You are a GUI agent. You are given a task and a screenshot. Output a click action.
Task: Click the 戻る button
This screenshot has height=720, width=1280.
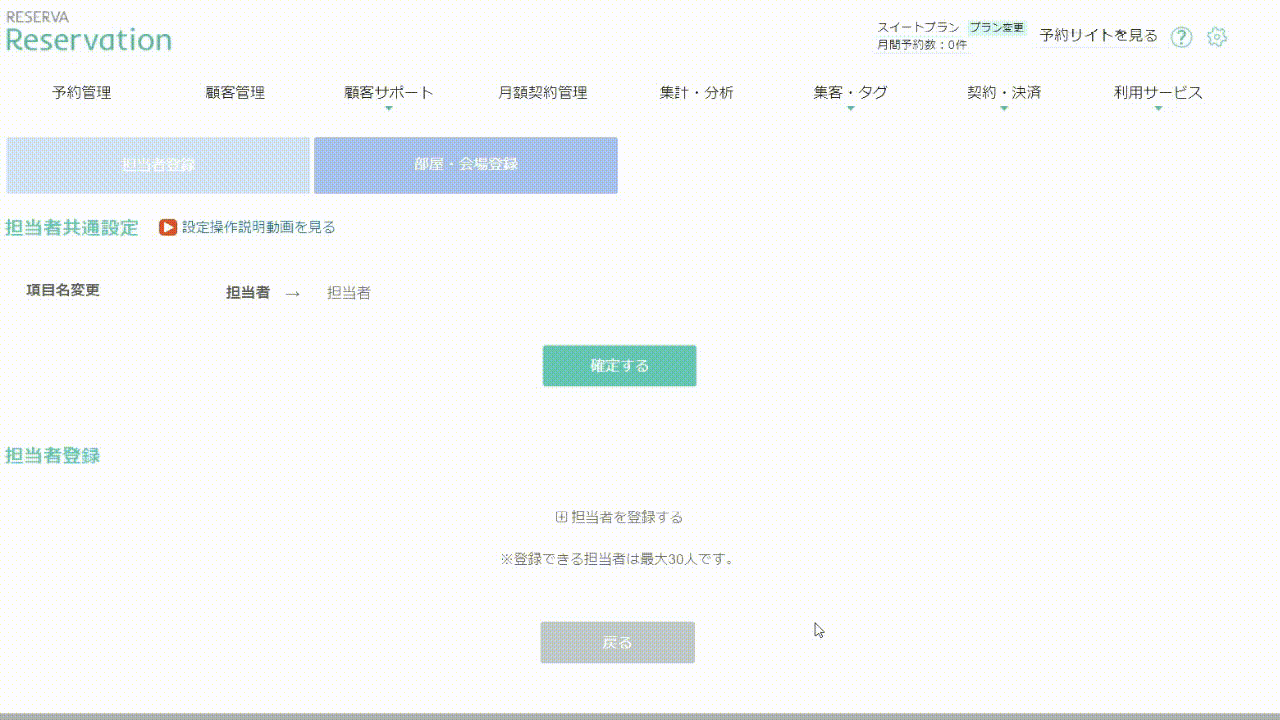(x=618, y=642)
